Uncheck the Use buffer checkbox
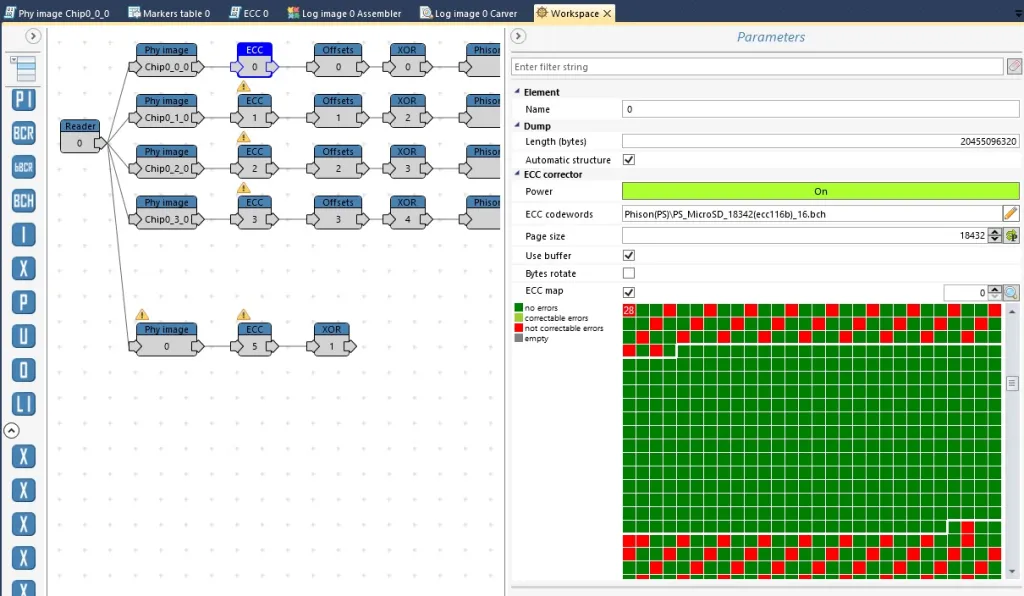The height and width of the screenshot is (596, 1024). (x=629, y=255)
